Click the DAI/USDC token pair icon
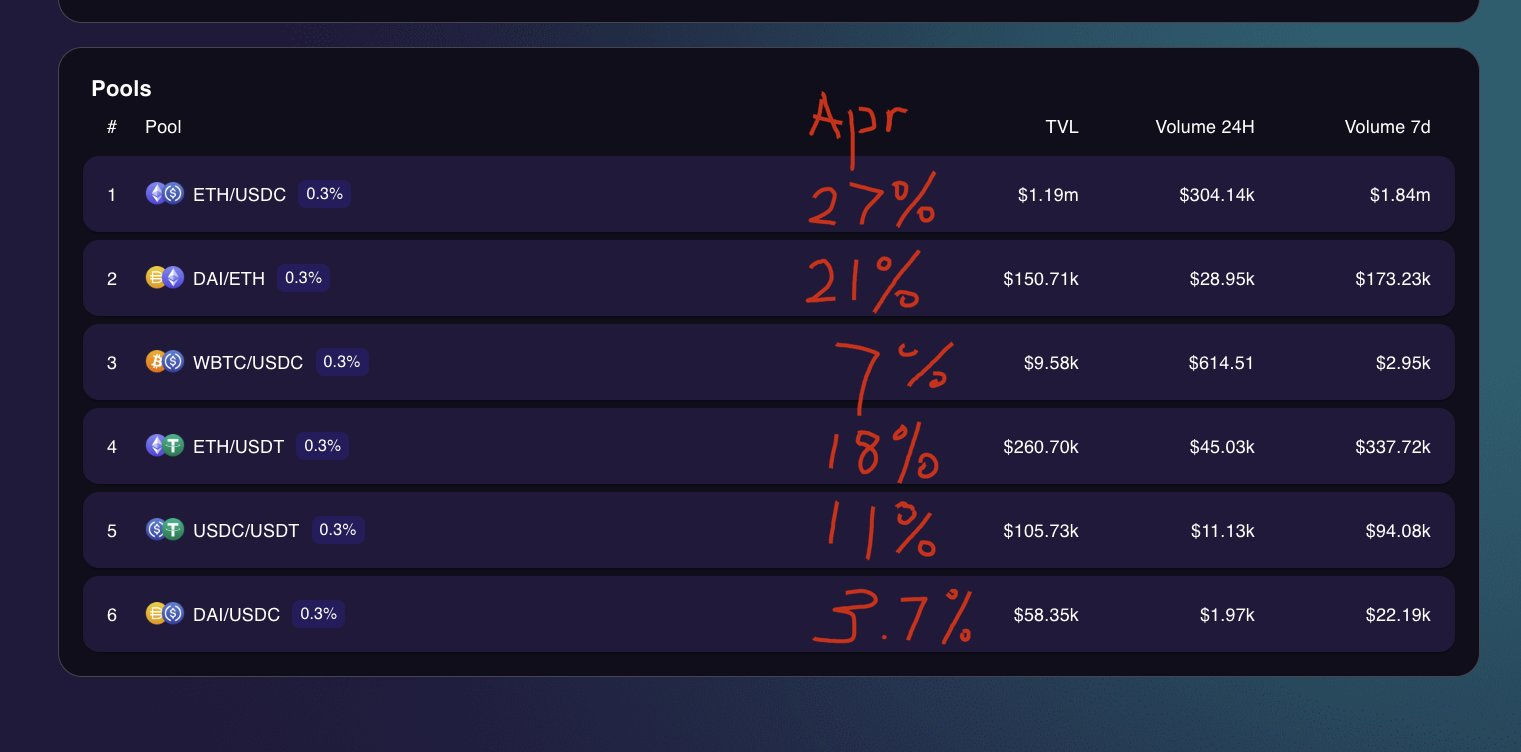This screenshot has height=752, width=1521. point(165,614)
